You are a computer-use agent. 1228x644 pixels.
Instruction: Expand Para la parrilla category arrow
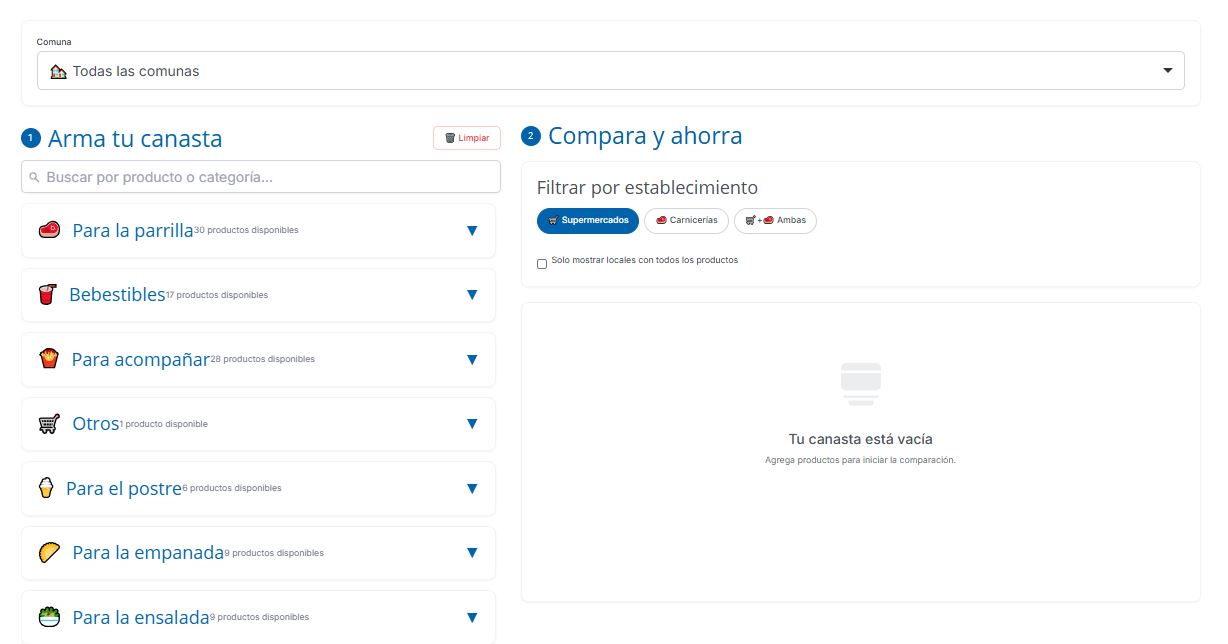[x=472, y=231]
